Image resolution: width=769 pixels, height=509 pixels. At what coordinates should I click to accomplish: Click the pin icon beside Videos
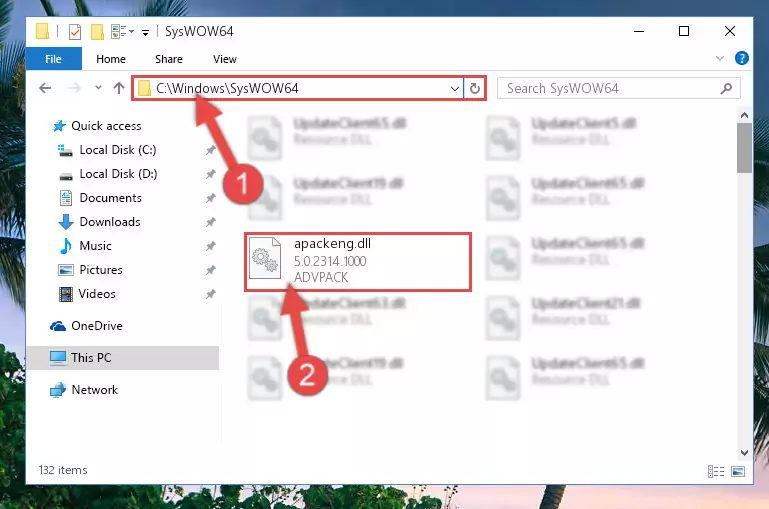click(x=210, y=294)
